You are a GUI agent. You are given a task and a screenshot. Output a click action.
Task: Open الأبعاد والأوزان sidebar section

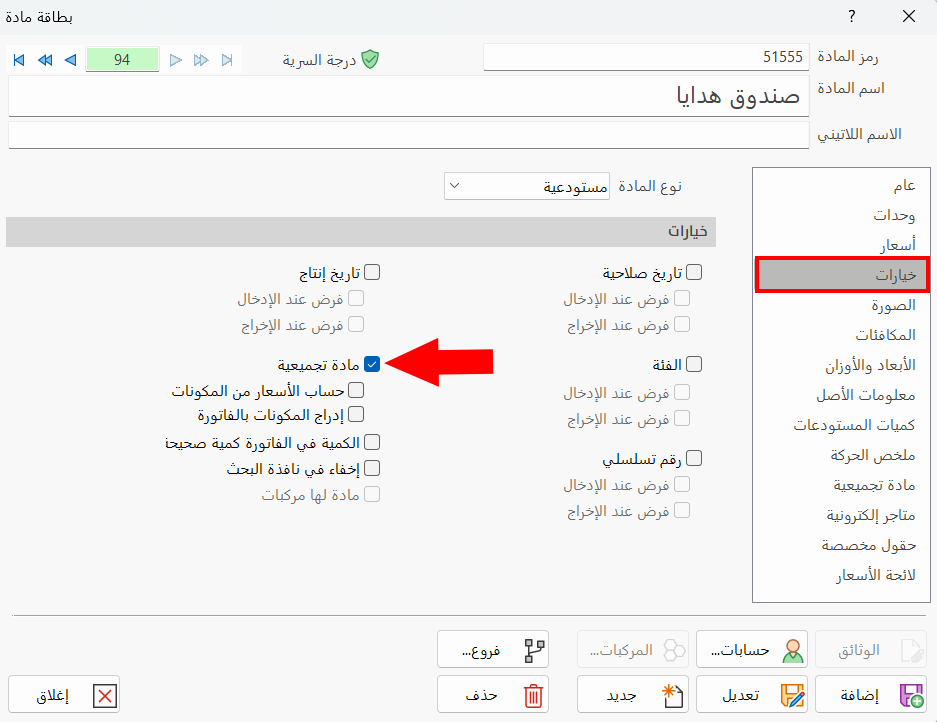(x=841, y=365)
